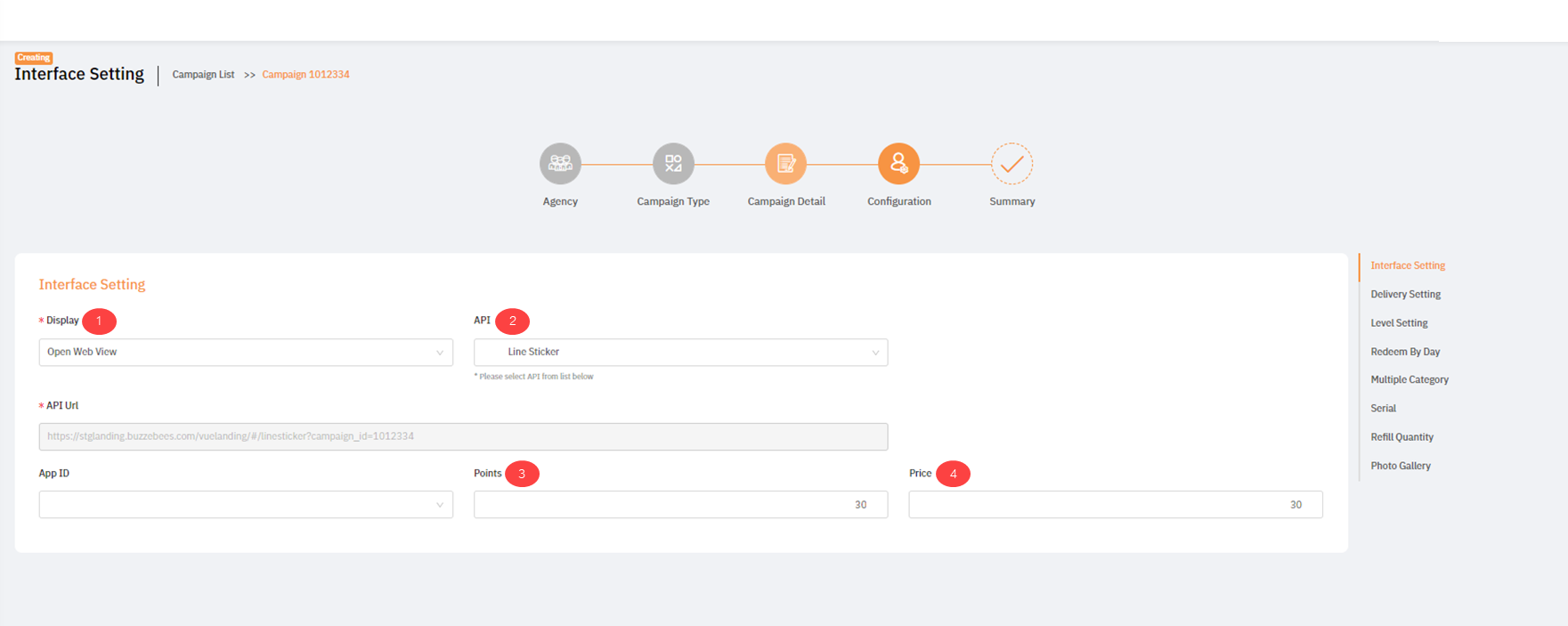The height and width of the screenshot is (626, 1568).
Task: Select the Summary checkmark step icon
Action: pos(1011,163)
